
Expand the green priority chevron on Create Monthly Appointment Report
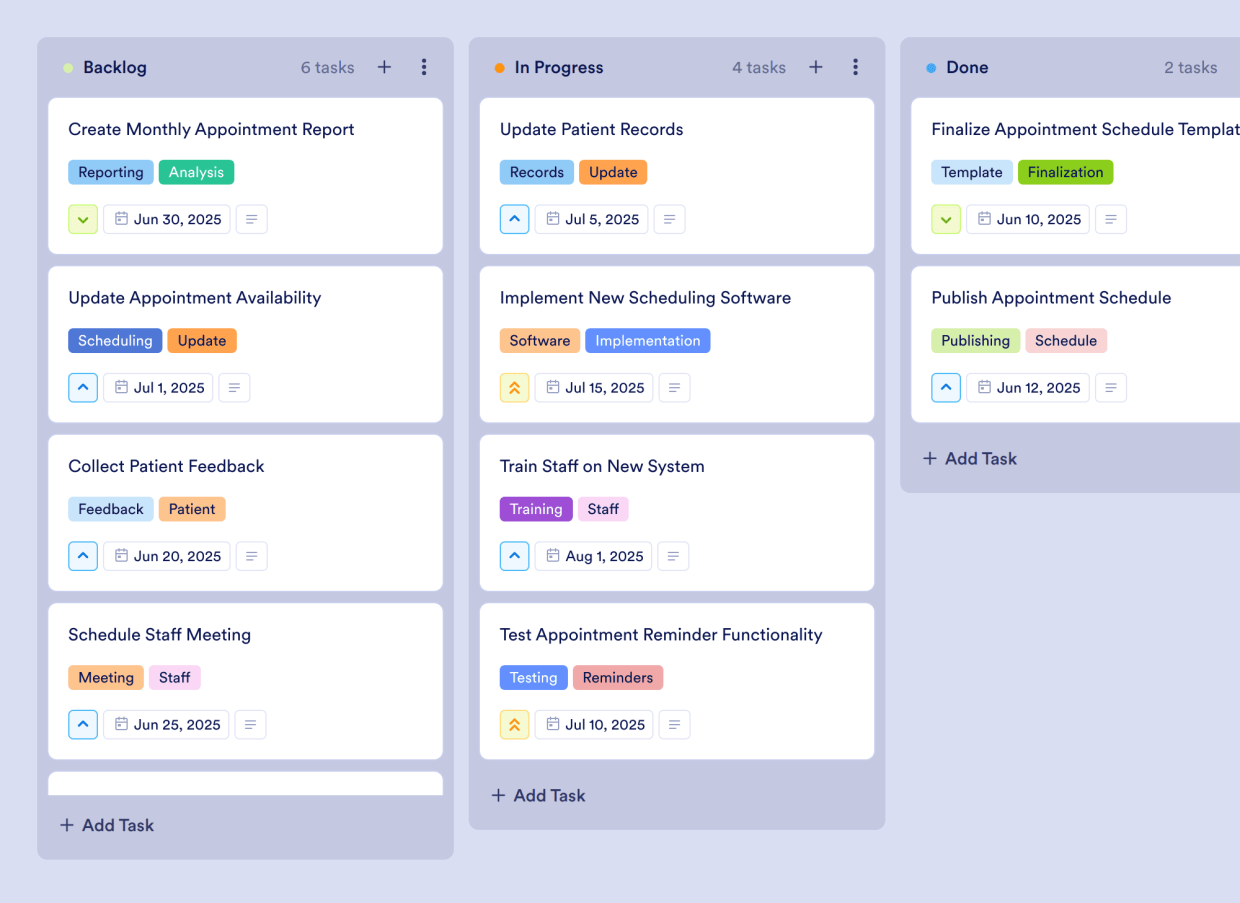click(x=83, y=219)
